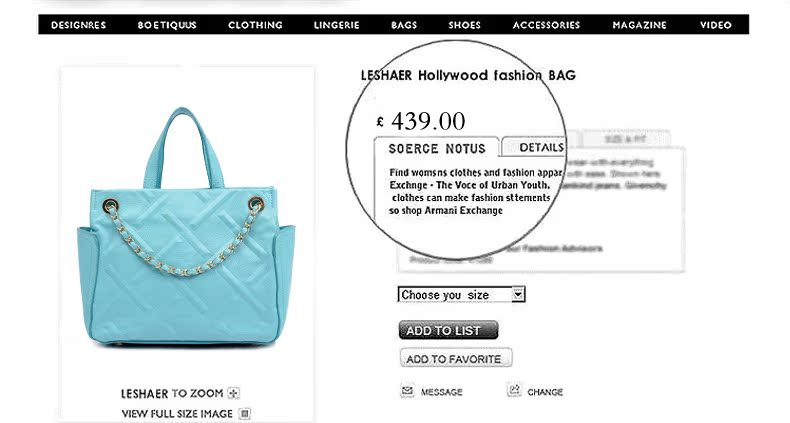The width and height of the screenshot is (790, 423).
Task: Switch to the SOERCE NOTUS tab
Action: coord(437,149)
